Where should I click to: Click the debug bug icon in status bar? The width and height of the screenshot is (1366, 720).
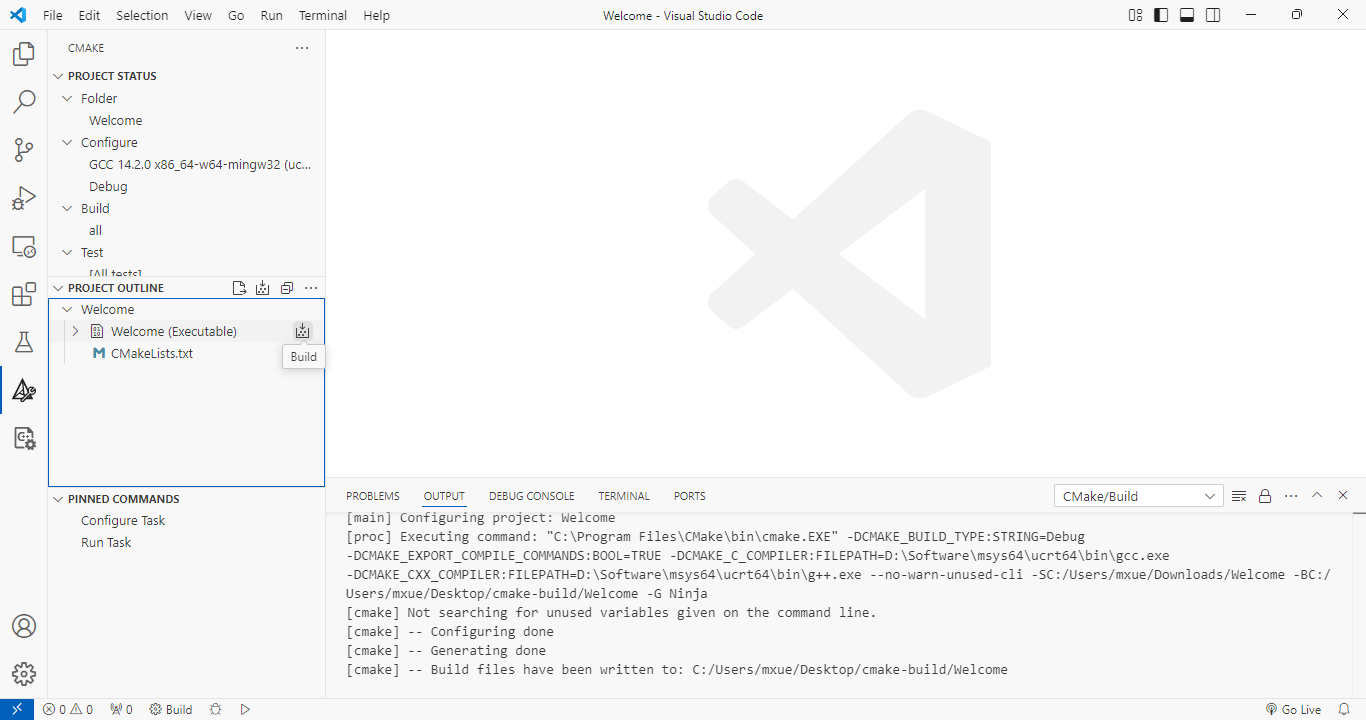tap(215, 709)
